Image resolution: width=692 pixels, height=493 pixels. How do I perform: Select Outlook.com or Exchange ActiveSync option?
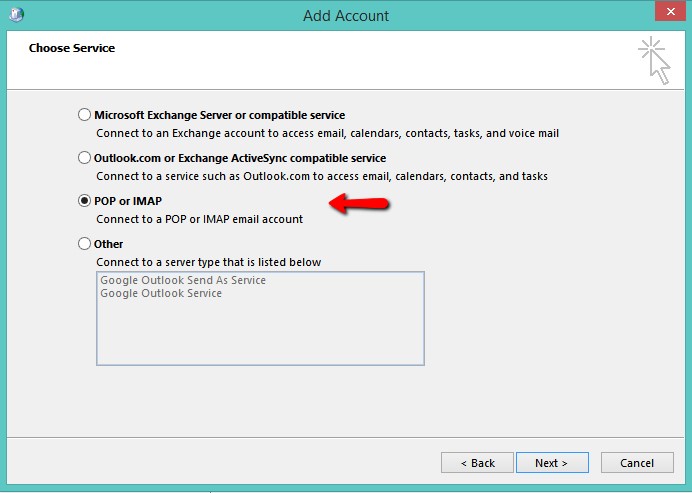point(84,158)
